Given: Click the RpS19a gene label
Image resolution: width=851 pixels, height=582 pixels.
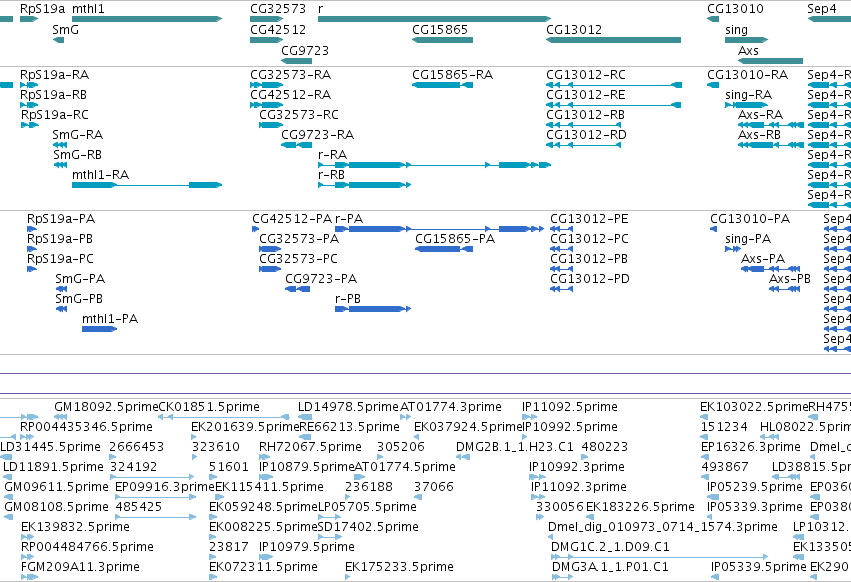Looking at the screenshot, I should point(42,9).
